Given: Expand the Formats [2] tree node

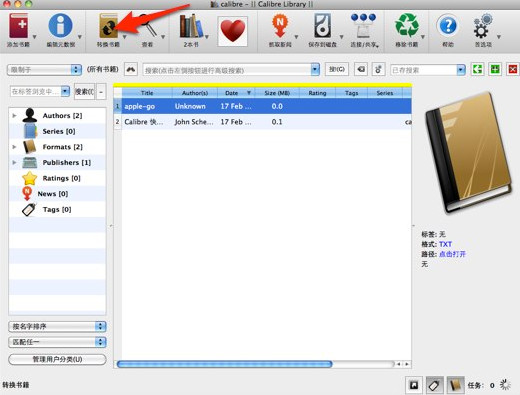Looking at the screenshot, I should point(14,147).
